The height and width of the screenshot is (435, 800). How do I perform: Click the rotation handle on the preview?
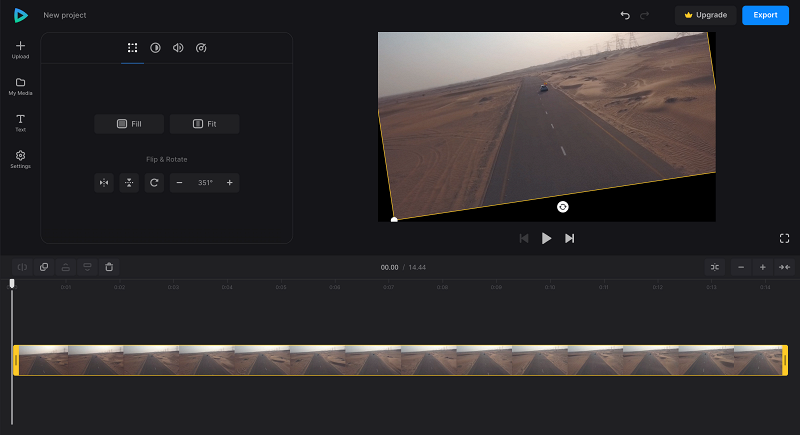(563, 207)
